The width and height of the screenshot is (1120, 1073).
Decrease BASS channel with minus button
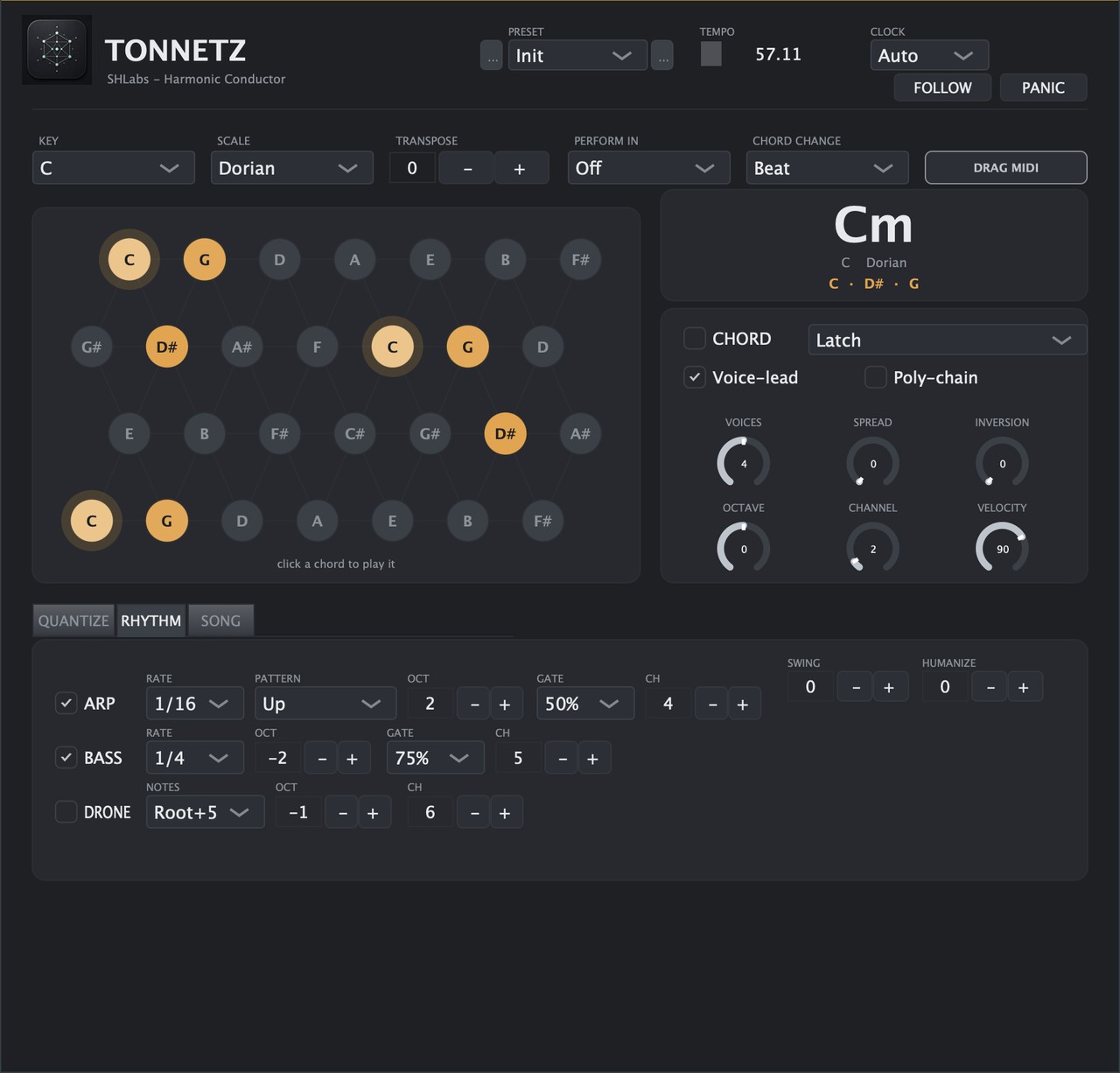(x=562, y=758)
